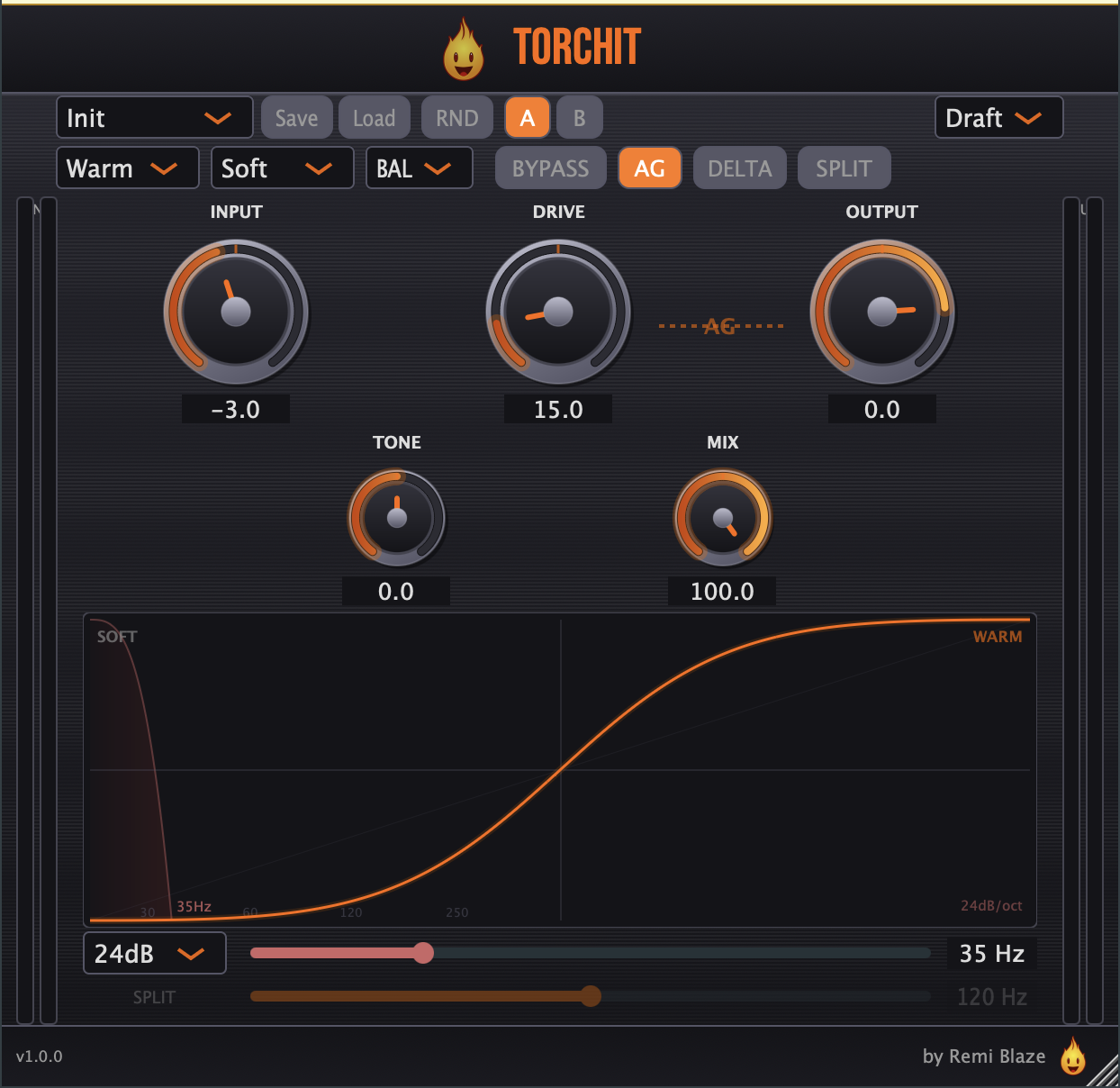Click the SOFT label in the curve display
Viewport: 1120px width, 1088px height.
117,637
